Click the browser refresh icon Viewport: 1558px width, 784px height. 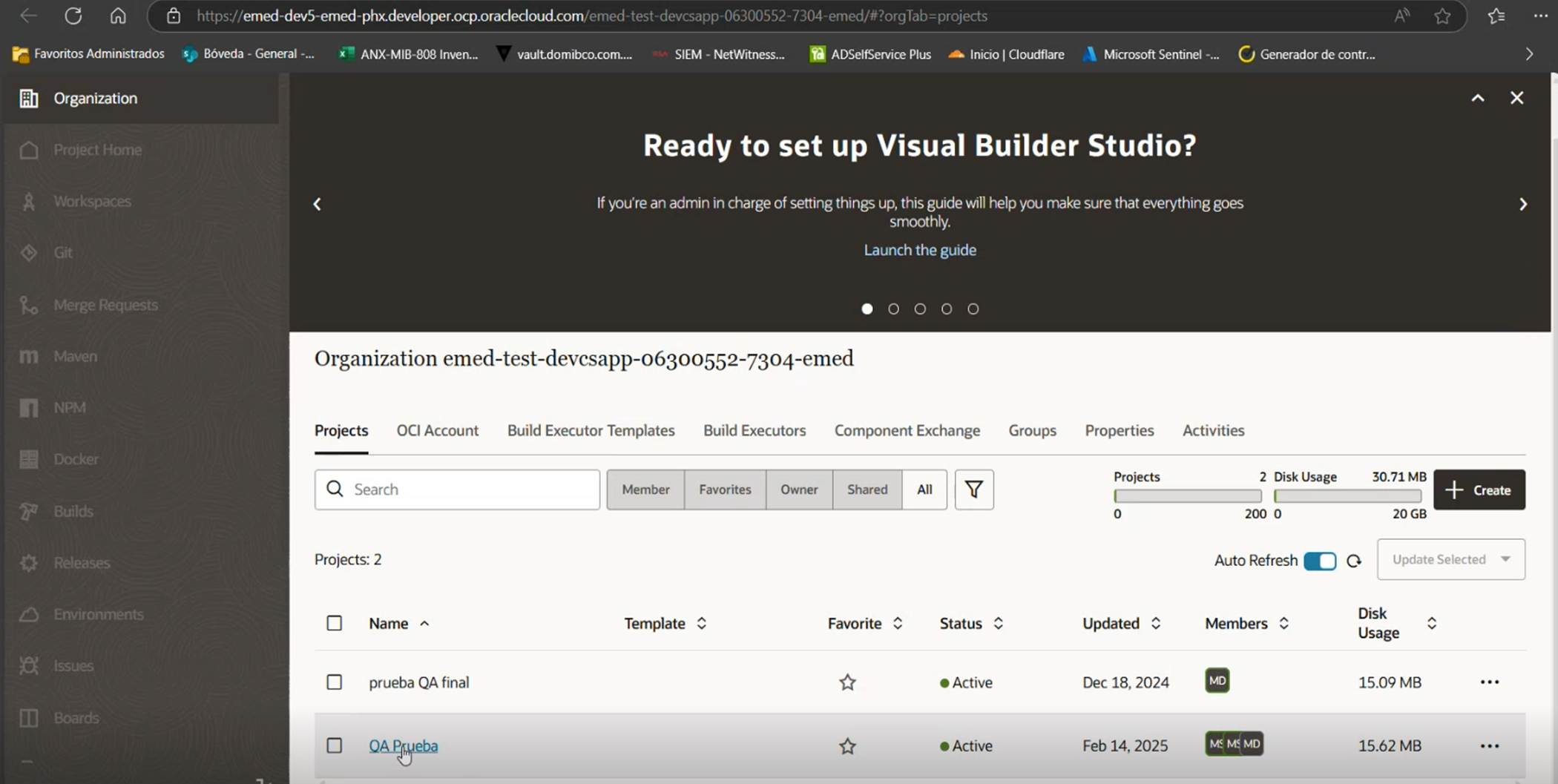point(73,16)
